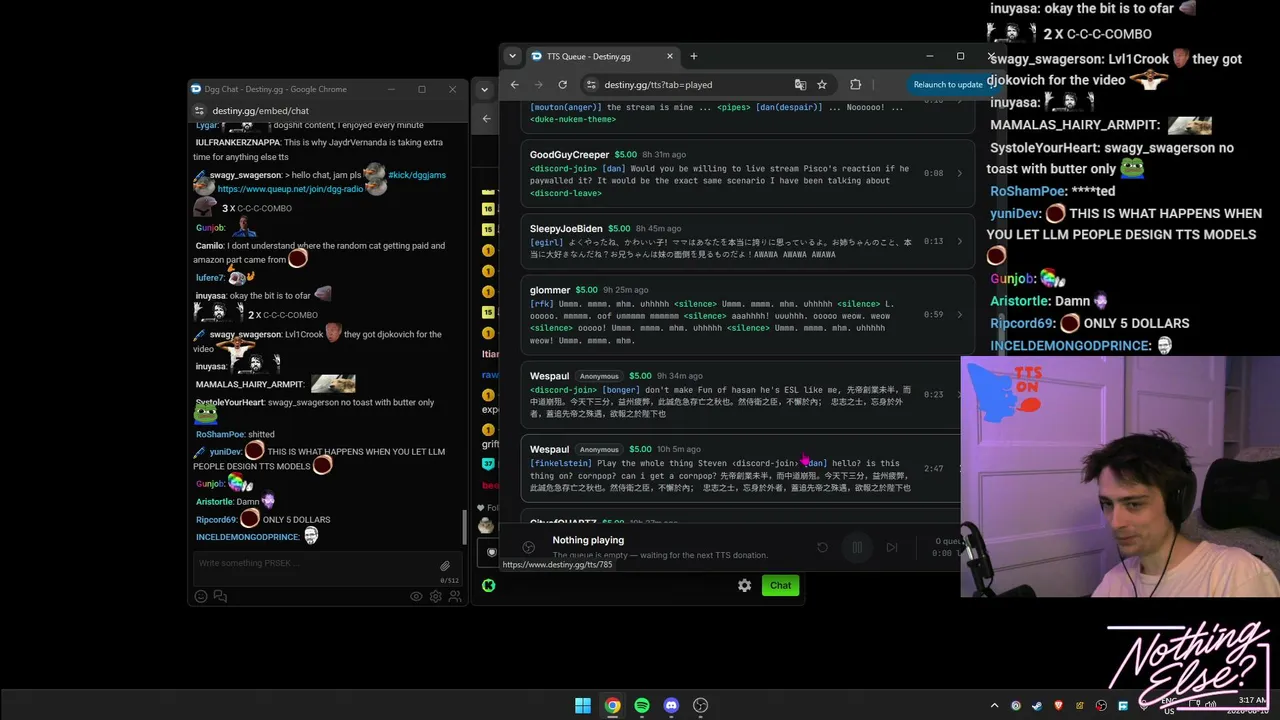
Task: Translate this page icon in address bar
Action: (800, 85)
